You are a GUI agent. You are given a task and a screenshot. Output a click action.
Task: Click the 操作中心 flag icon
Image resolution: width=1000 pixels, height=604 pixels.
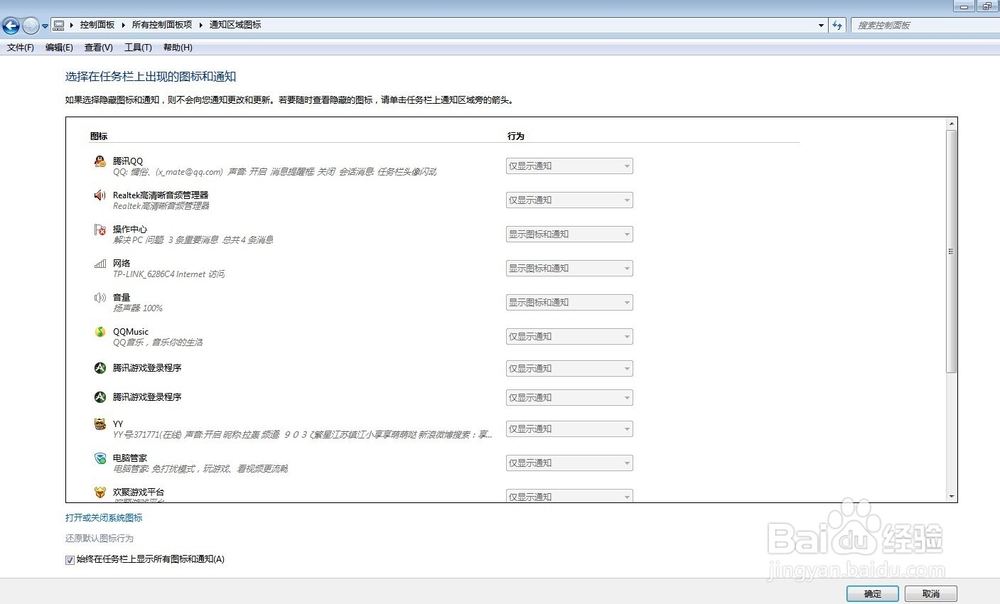tap(99, 229)
